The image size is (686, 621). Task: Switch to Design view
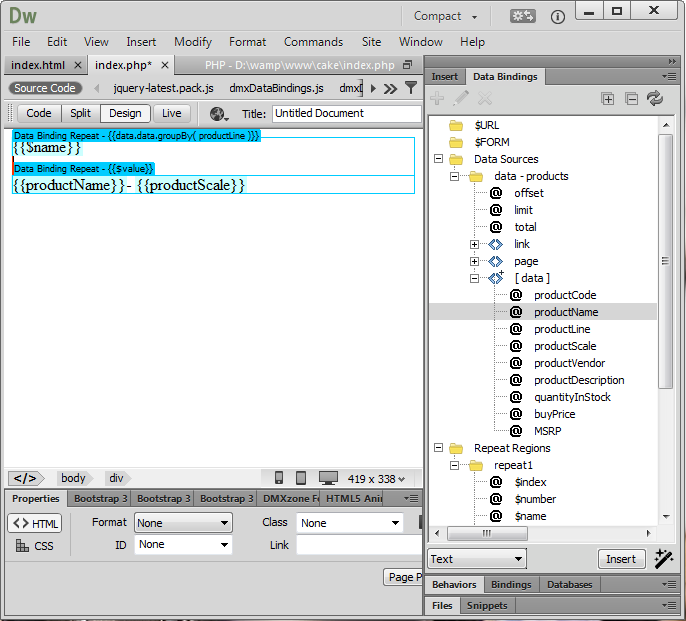pyautogui.click(x=125, y=113)
